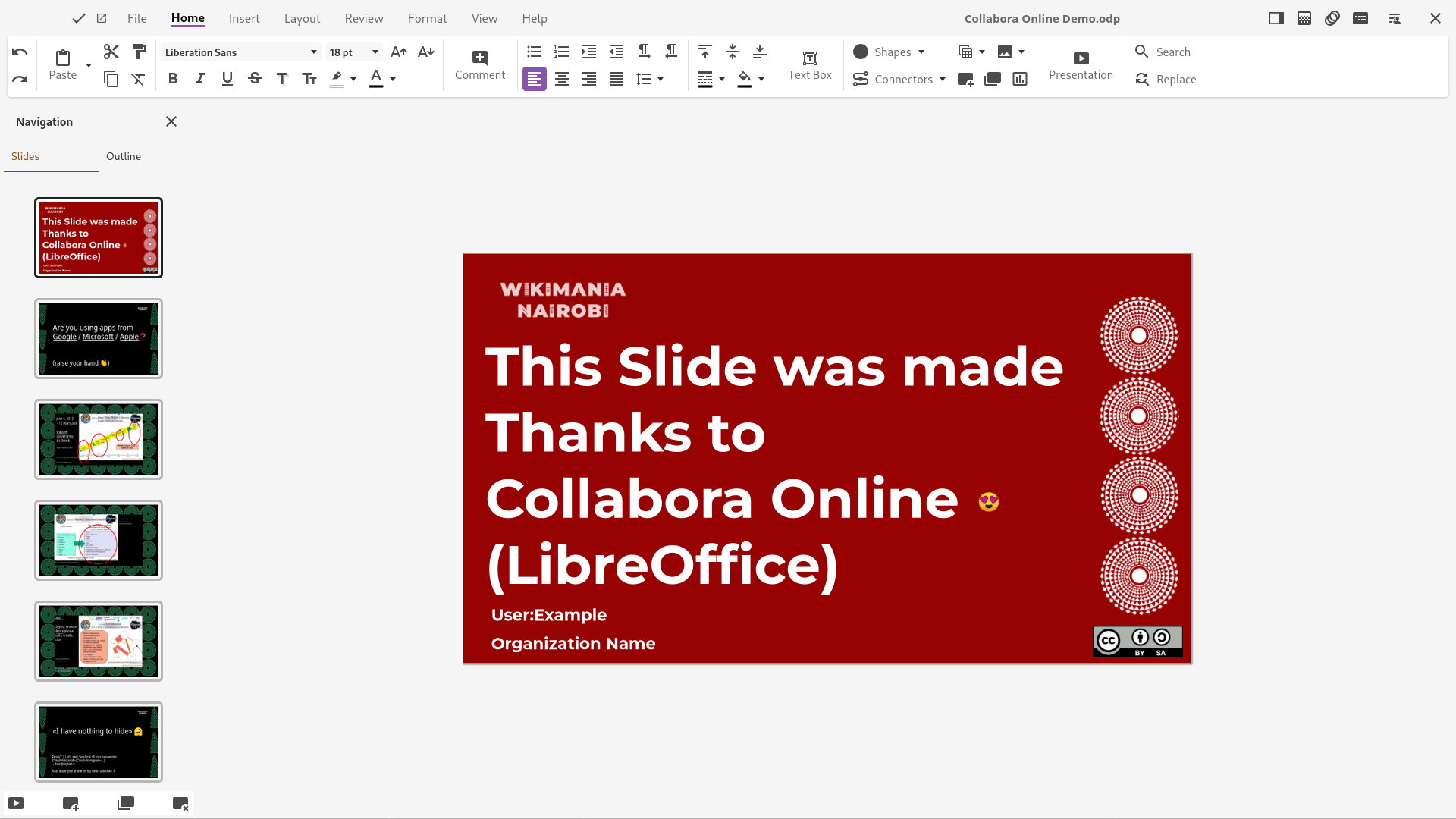The image size is (1456, 819).
Task: Switch to the View tab
Action: (485, 18)
